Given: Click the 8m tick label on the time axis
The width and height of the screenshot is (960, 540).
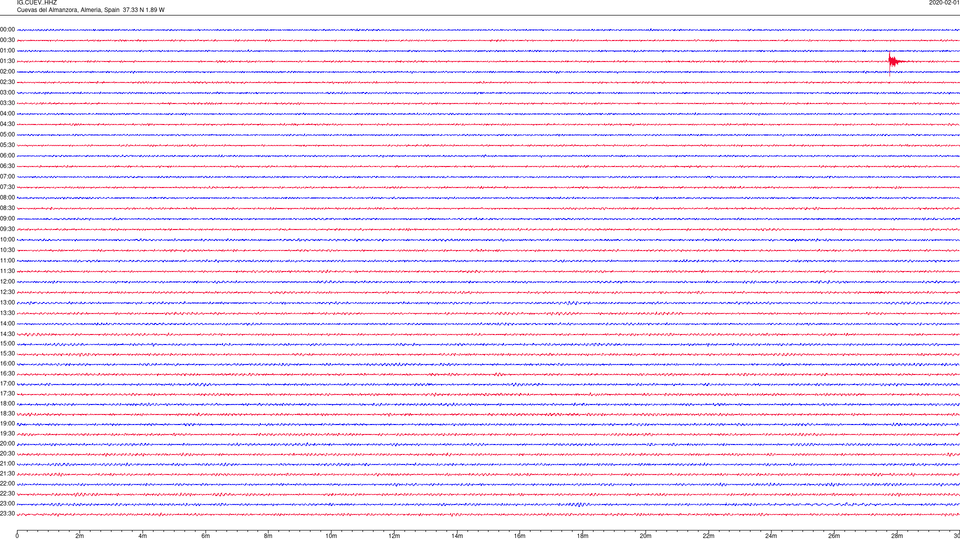Looking at the screenshot, I should click(x=268, y=536).
